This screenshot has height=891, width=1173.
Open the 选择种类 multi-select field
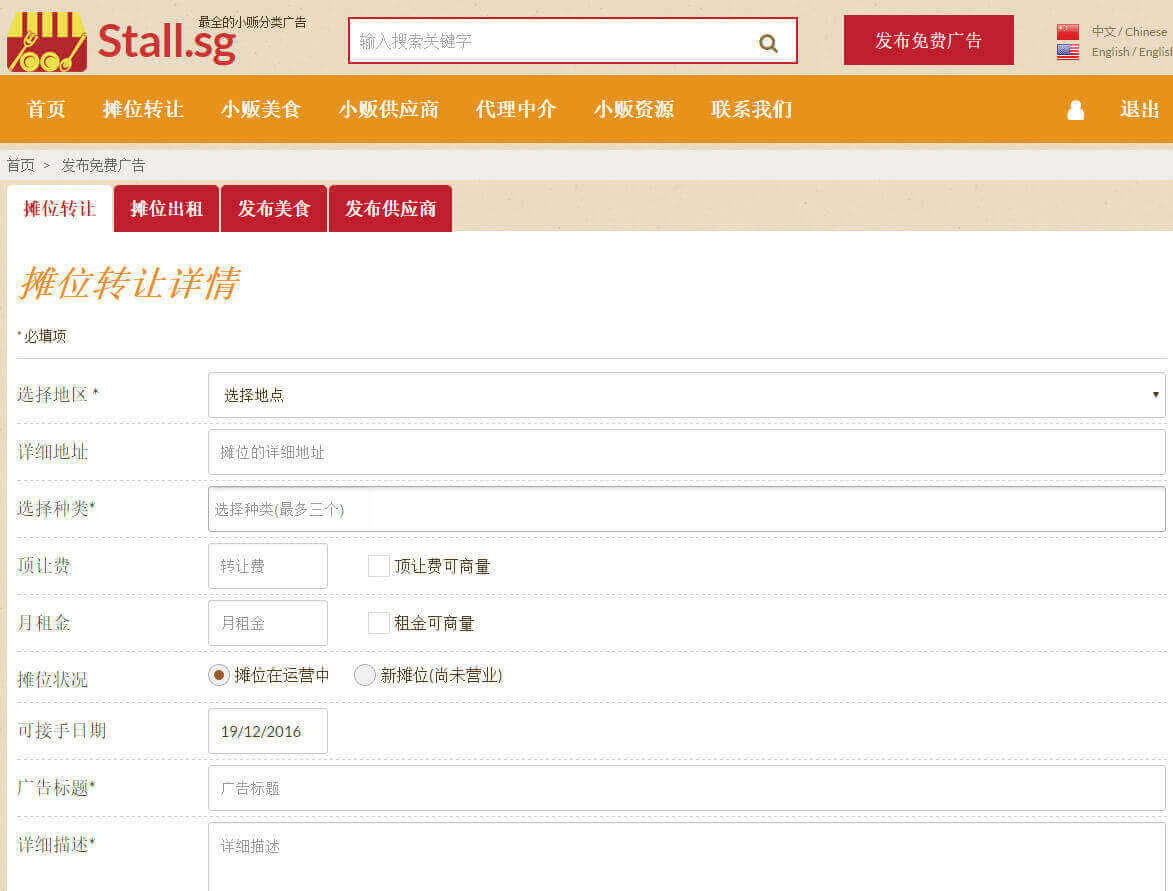[x=686, y=509]
